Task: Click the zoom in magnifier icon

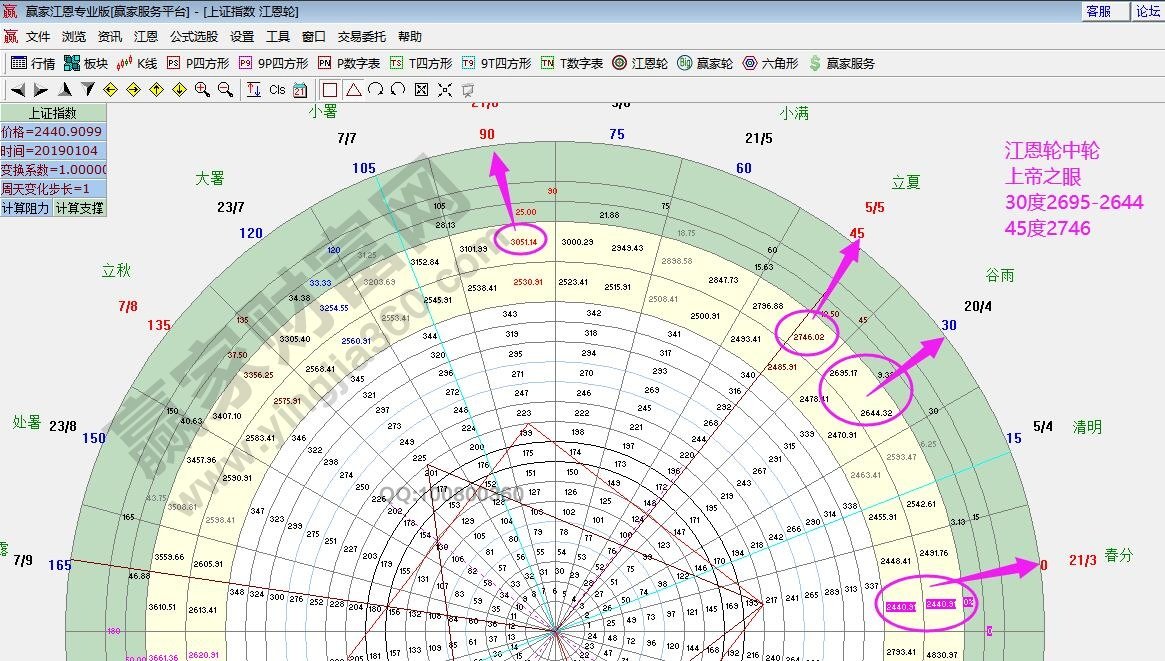Action: tap(202, 90)
